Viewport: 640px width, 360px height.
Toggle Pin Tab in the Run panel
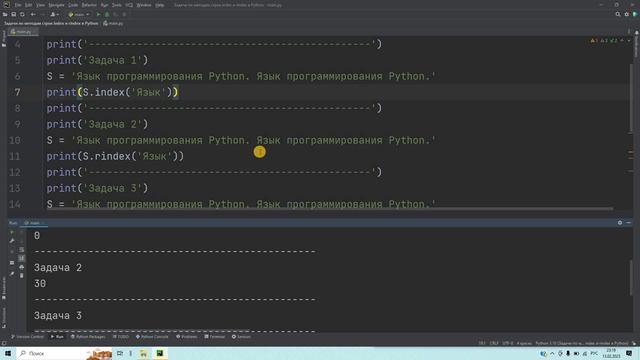pyautogui.click(x=12, y=274)
